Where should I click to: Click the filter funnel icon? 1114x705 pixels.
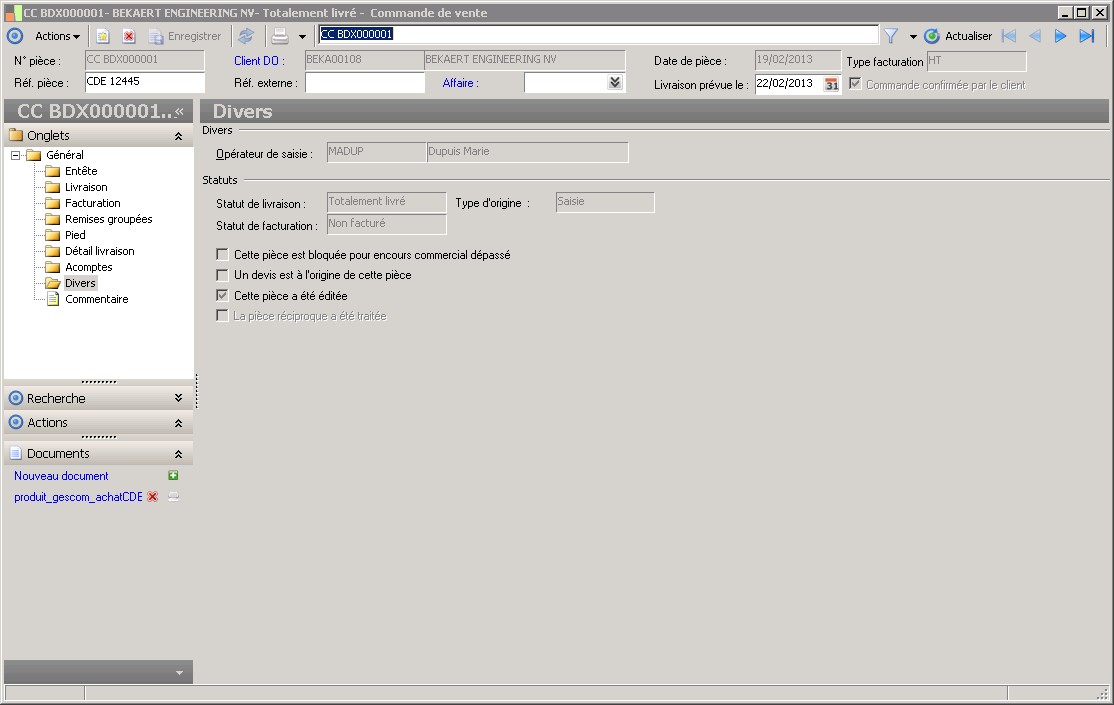point(891,36)
